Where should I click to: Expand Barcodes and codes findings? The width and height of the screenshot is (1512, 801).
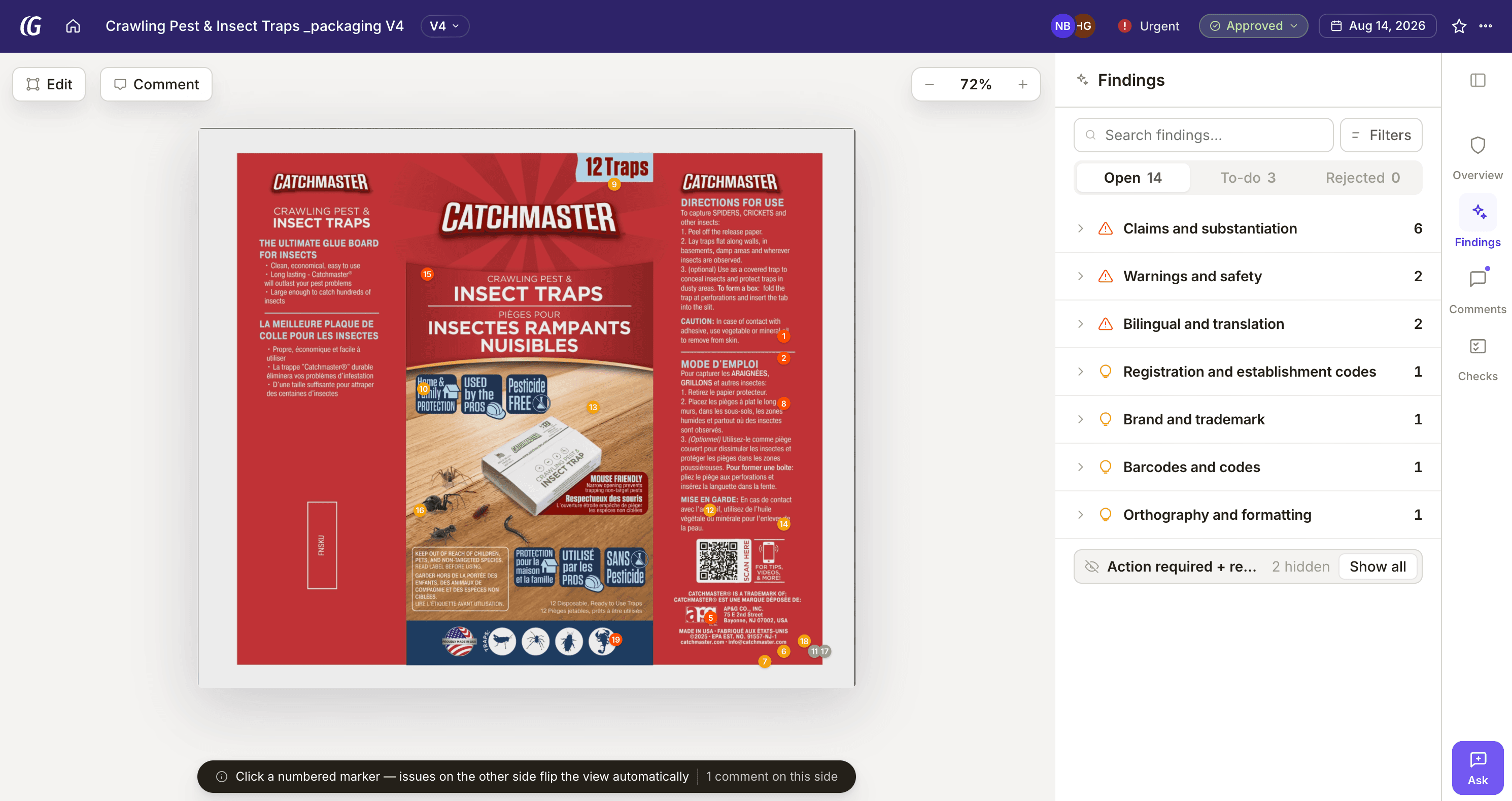1247,467
